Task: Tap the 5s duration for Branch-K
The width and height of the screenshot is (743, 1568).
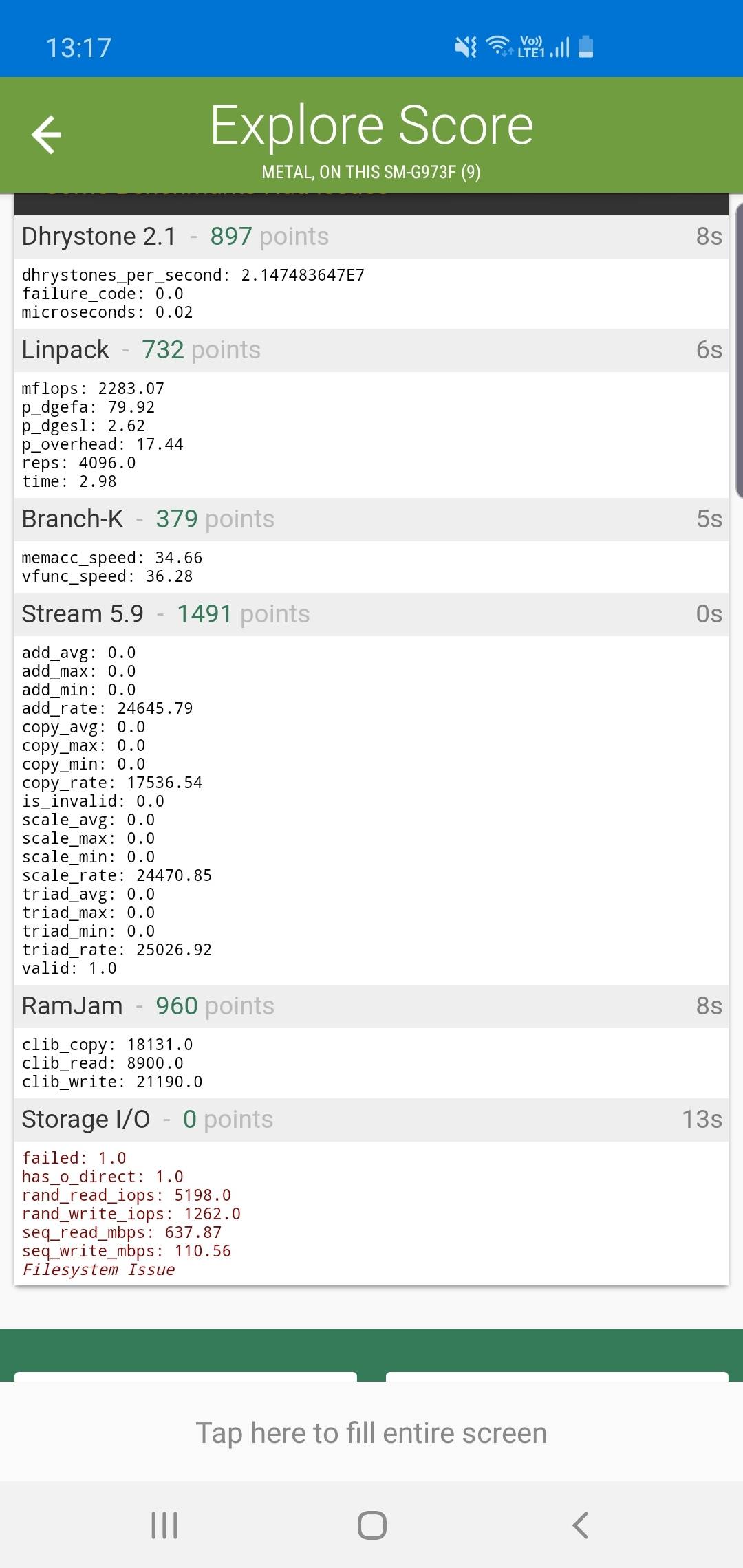Action: click(x=709, y=519)
